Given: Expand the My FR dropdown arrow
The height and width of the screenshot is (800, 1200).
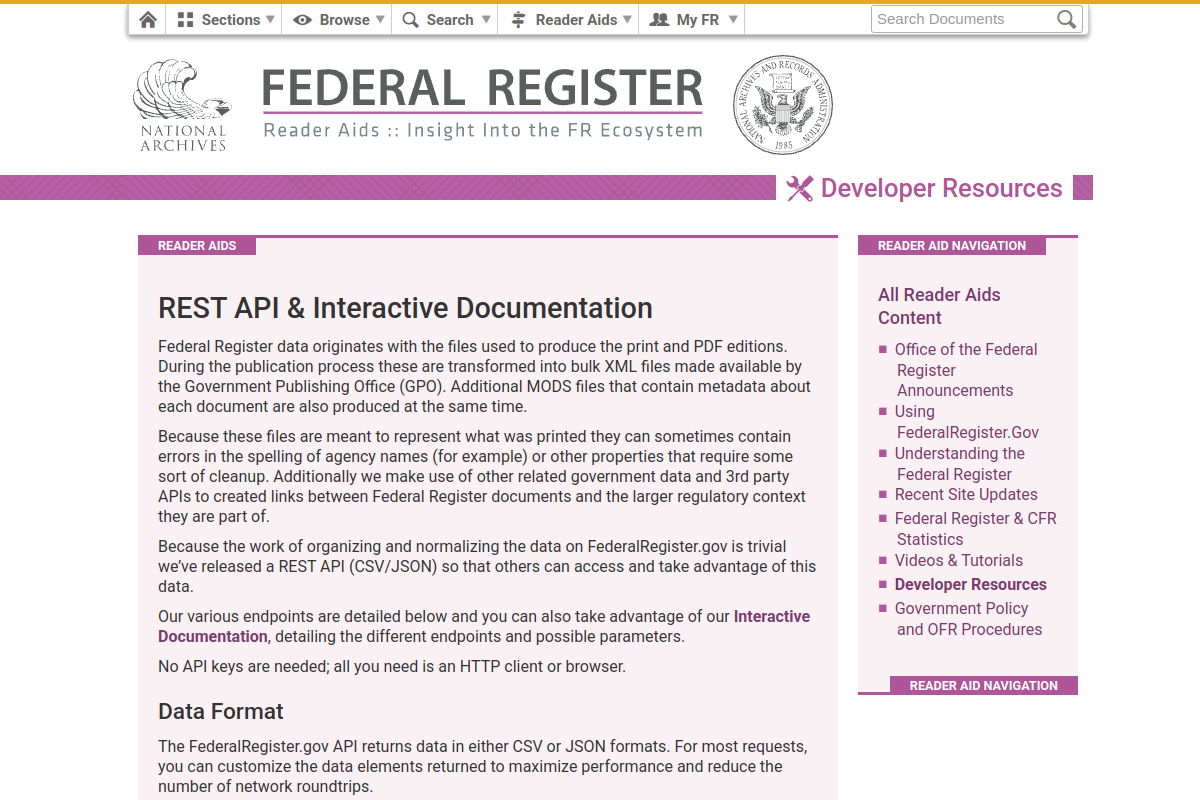Looking at the screenshot, I should [x=733, y=19].
